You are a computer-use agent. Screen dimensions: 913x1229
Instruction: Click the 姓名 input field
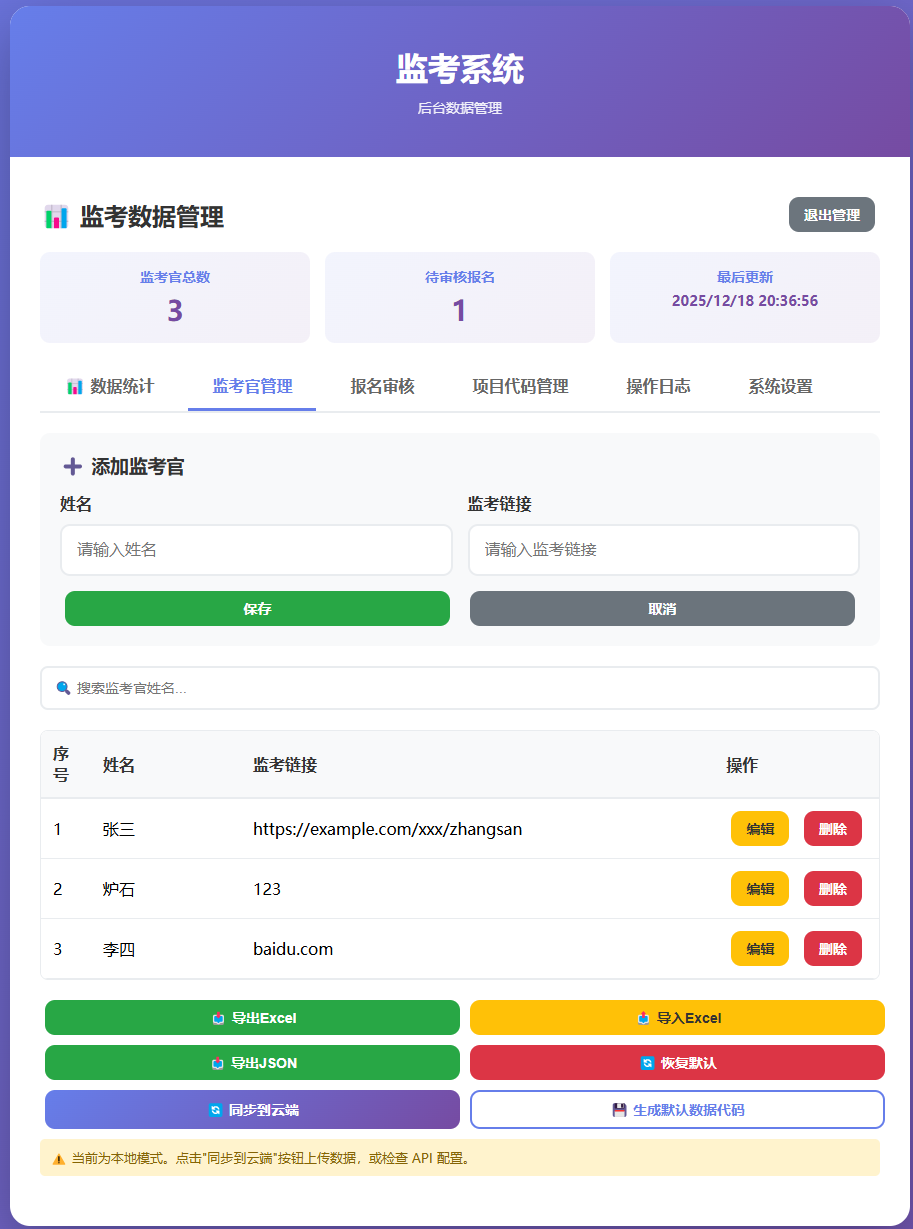tap(256, 550)
